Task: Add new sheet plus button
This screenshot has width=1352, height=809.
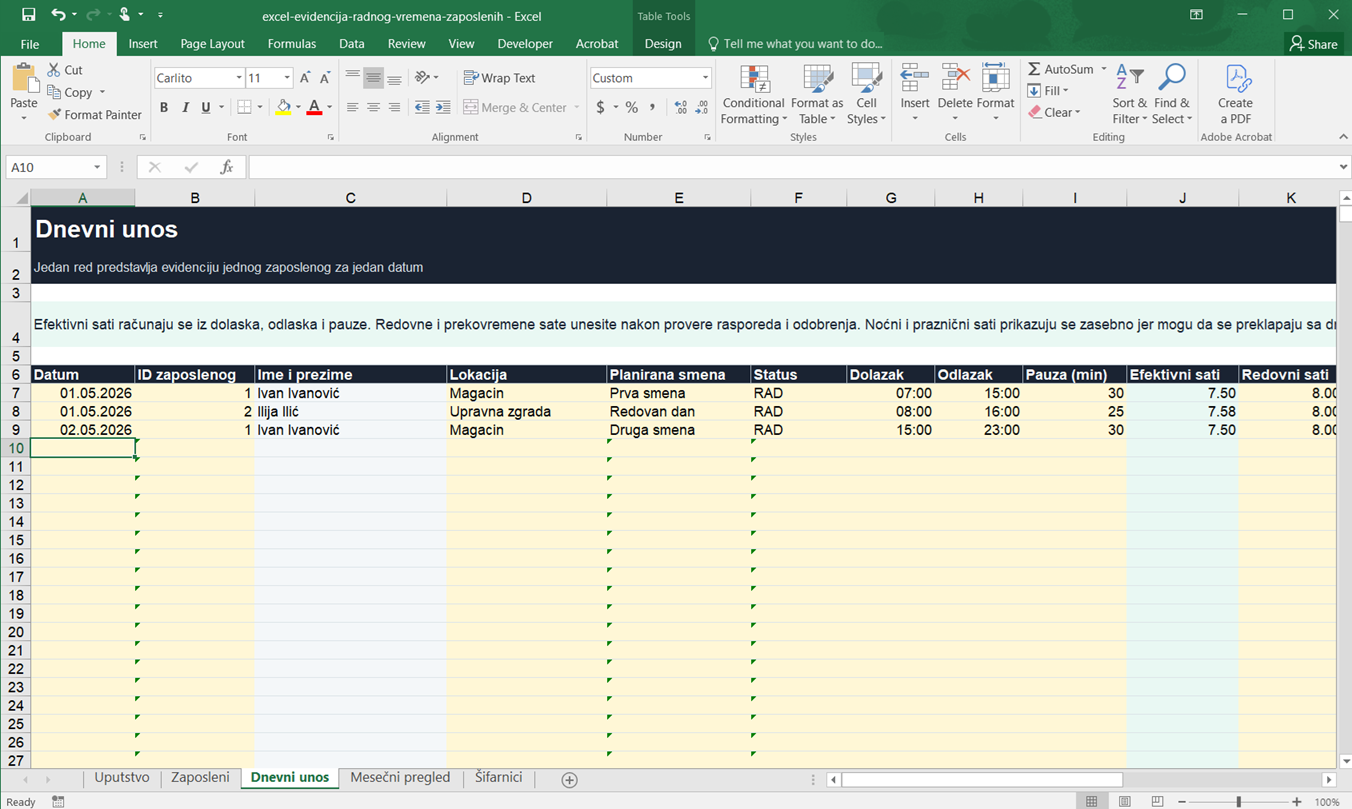Action: pyautogui.click(x=569, y=779)
